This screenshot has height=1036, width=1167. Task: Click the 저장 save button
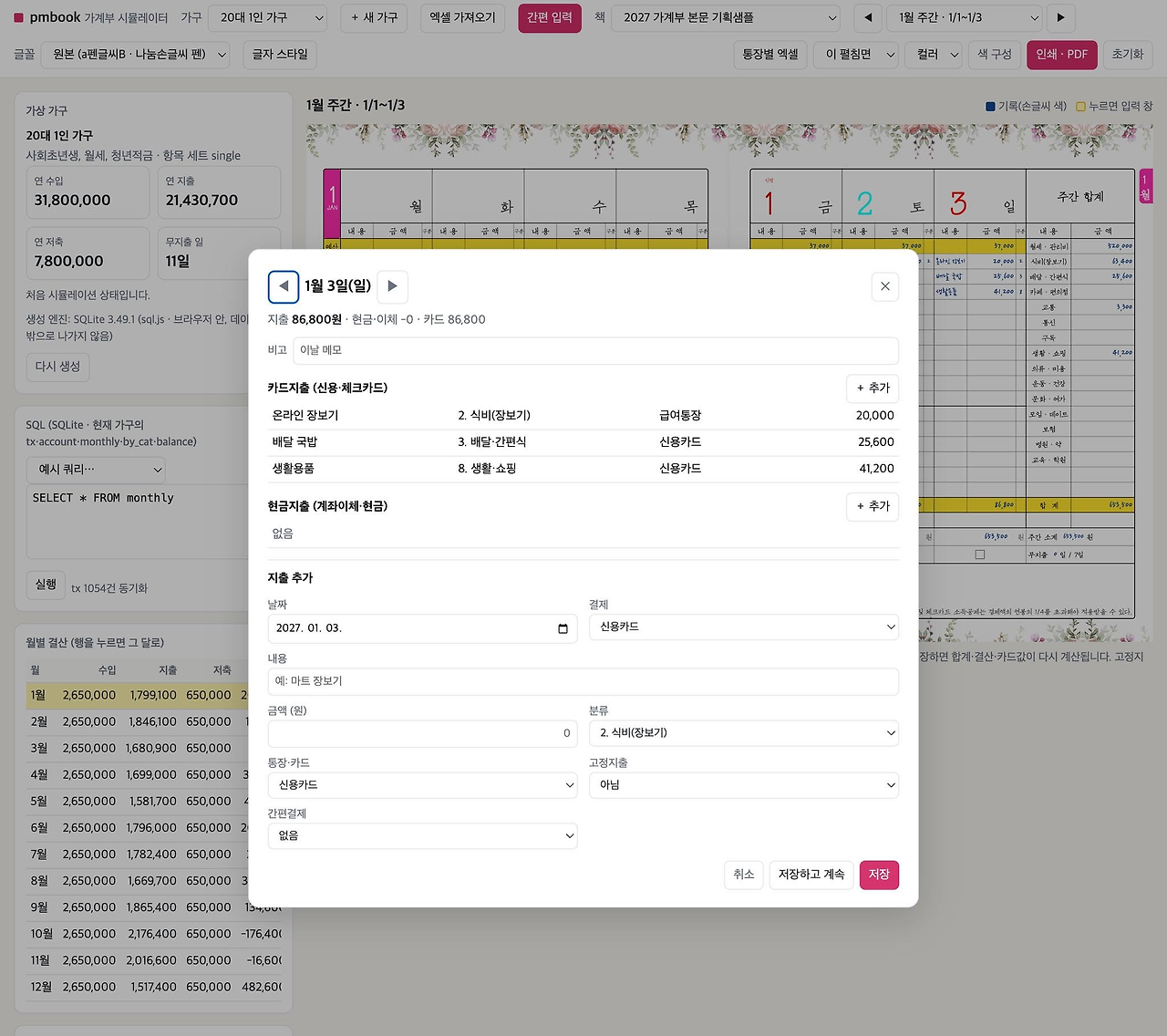tap(879, 875)
